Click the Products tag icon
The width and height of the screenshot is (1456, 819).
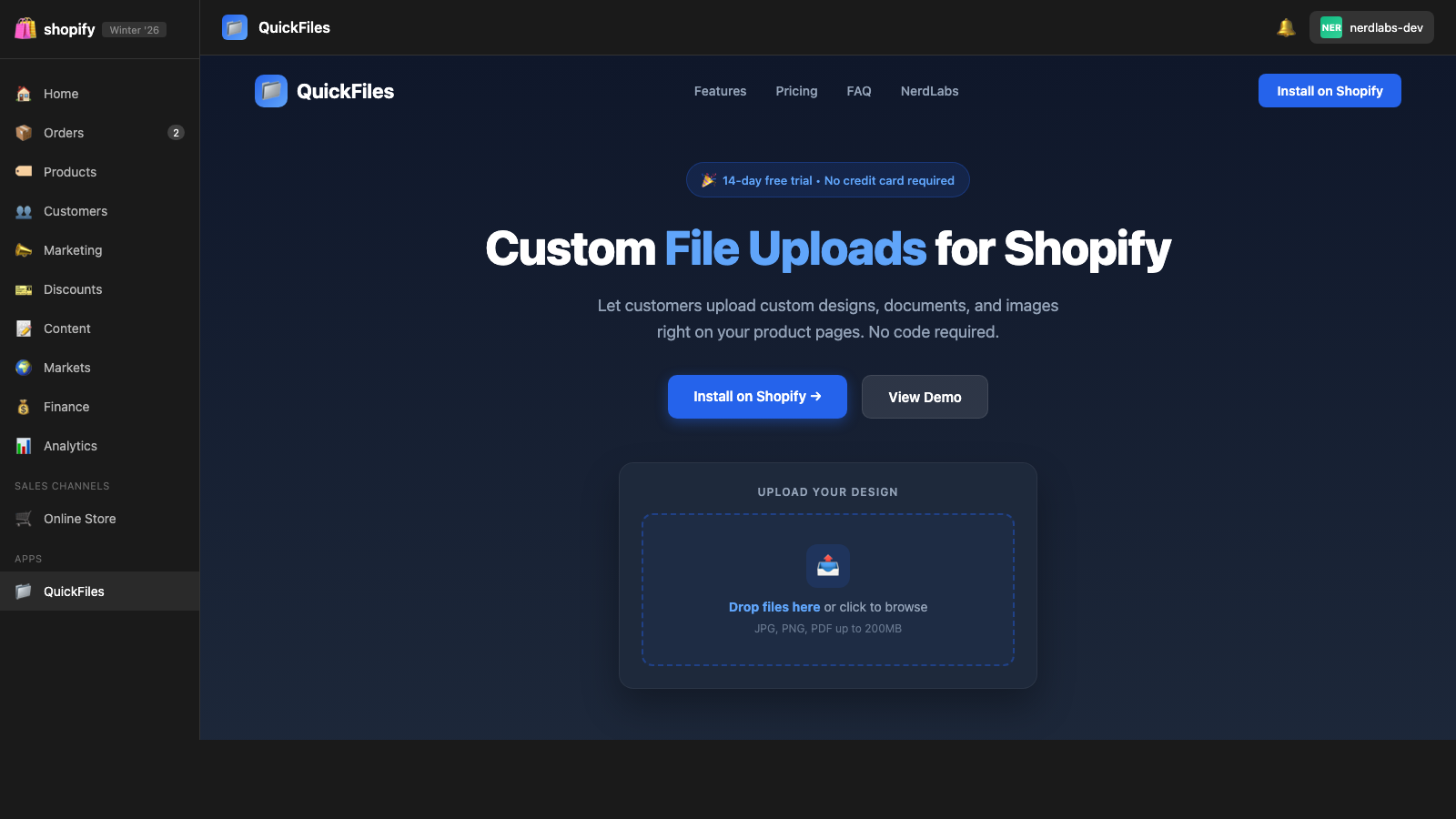point(24,172)
